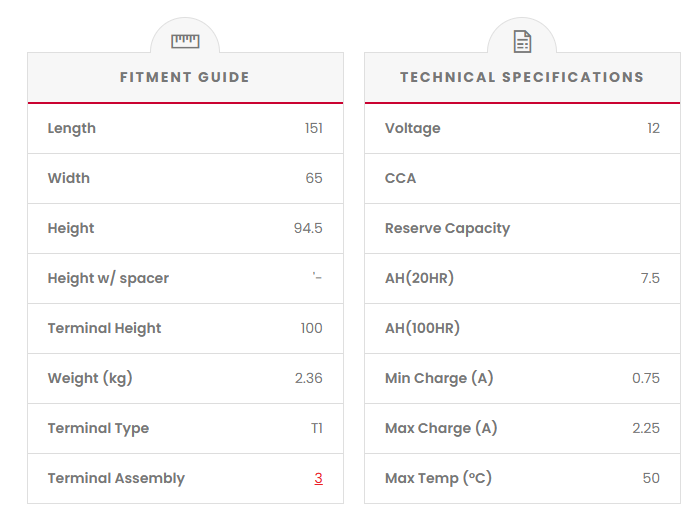The width and height of the screenshot is (691, 527).
Task: Click the Width value 65
Action: [314, 178]
